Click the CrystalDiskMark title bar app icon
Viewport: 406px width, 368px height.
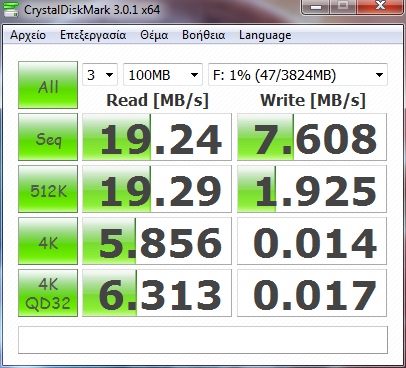(x=10, y=9)
